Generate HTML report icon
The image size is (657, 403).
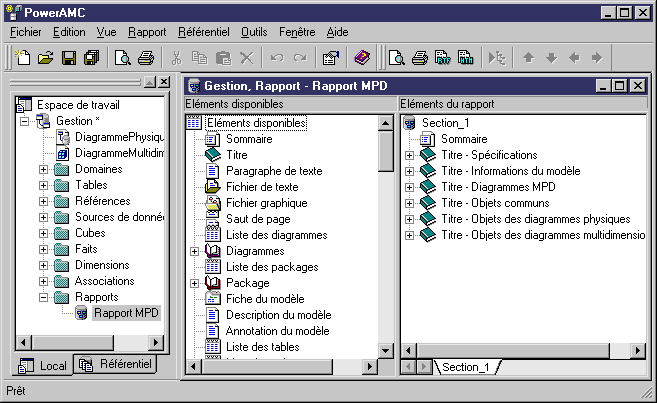(466, 58)
